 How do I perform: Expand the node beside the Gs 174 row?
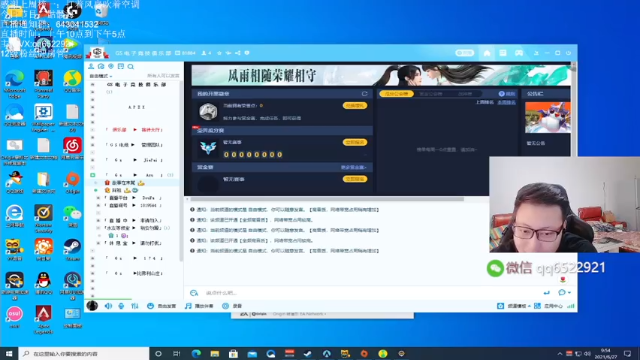point(93,258)
